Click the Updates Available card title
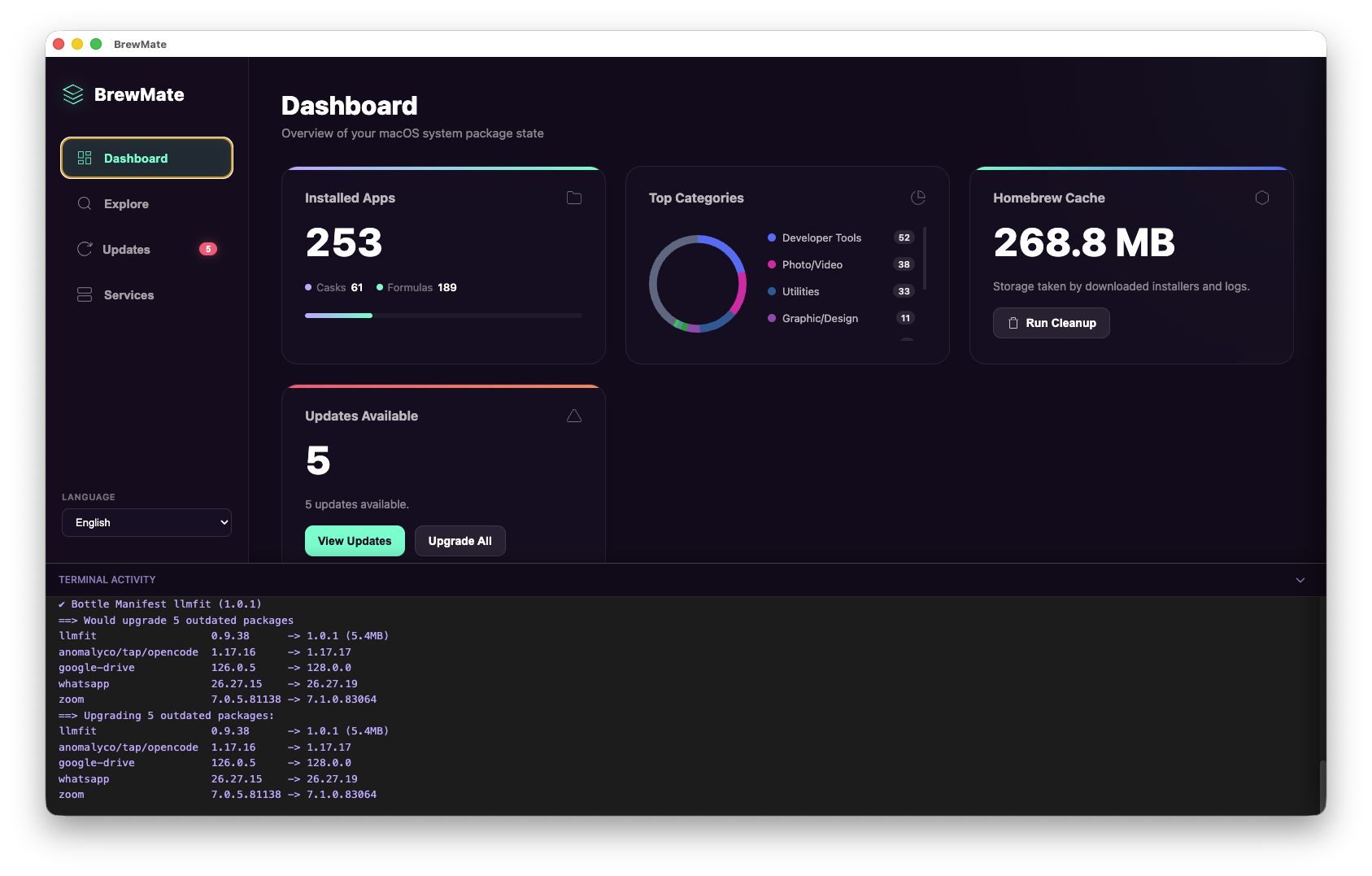The height and width of the screenshot is (876, 1372). point(362,416)
